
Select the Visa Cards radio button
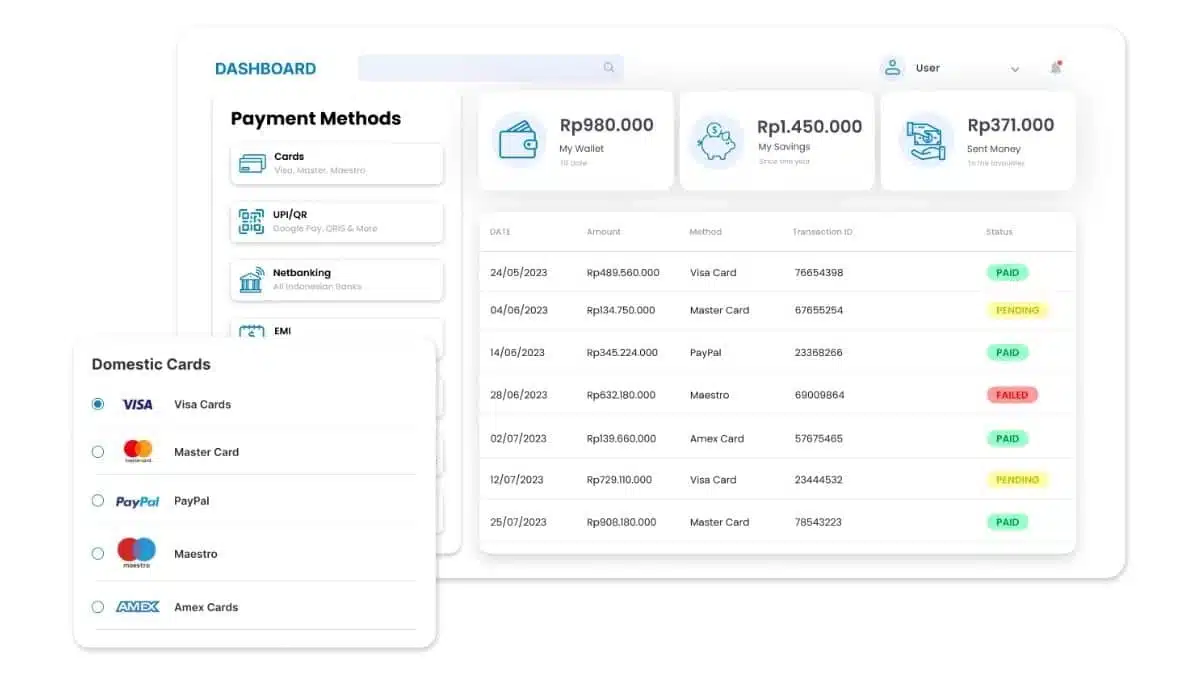tap(98, 404)
